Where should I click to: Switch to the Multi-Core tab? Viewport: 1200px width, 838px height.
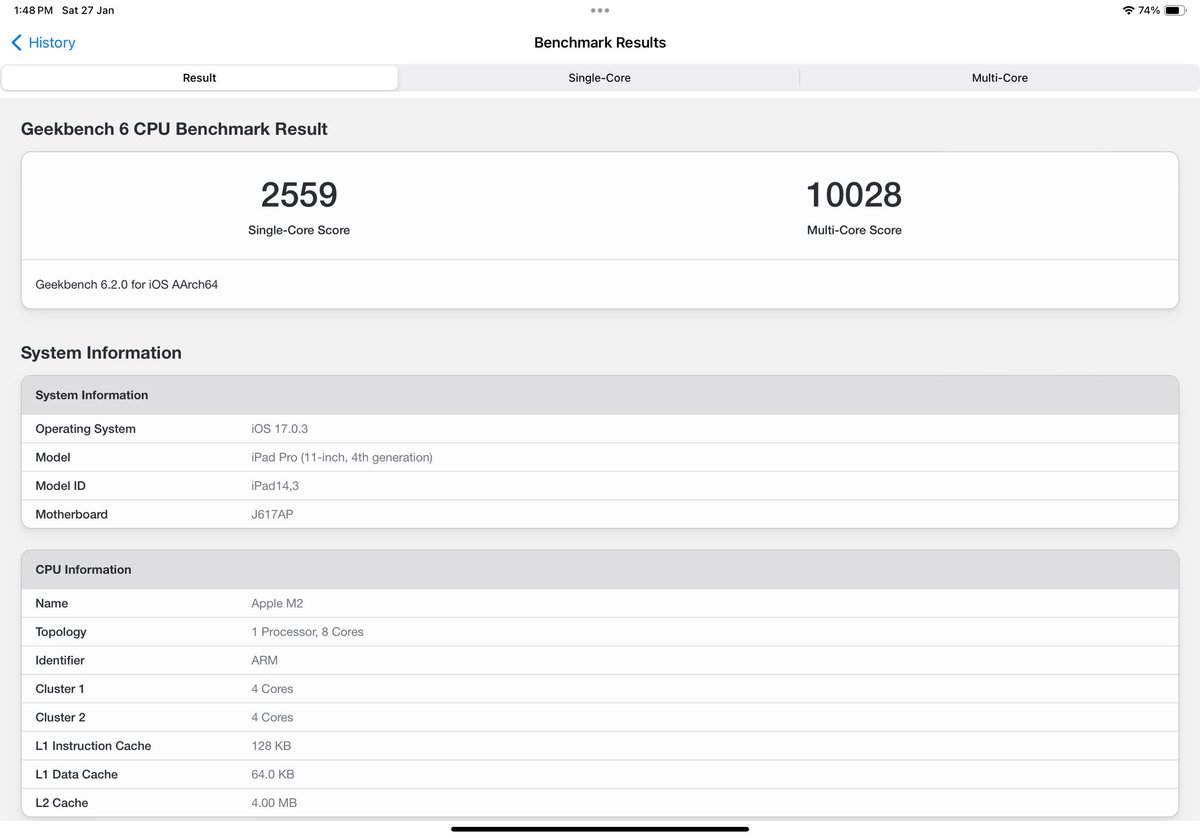pyautogui.click(x=1000, y=78)
